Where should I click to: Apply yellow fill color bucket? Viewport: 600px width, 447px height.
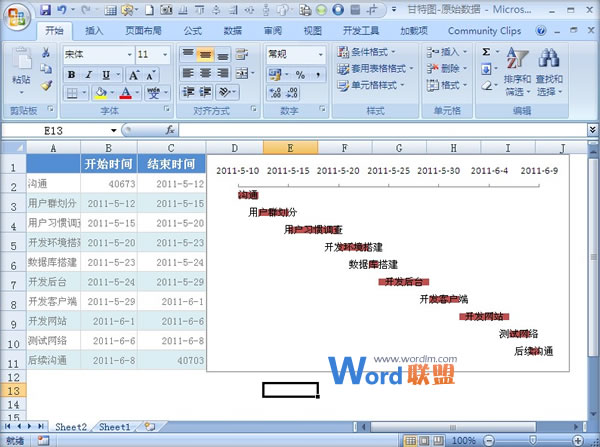pyautogui.click(x=101, y=93)
